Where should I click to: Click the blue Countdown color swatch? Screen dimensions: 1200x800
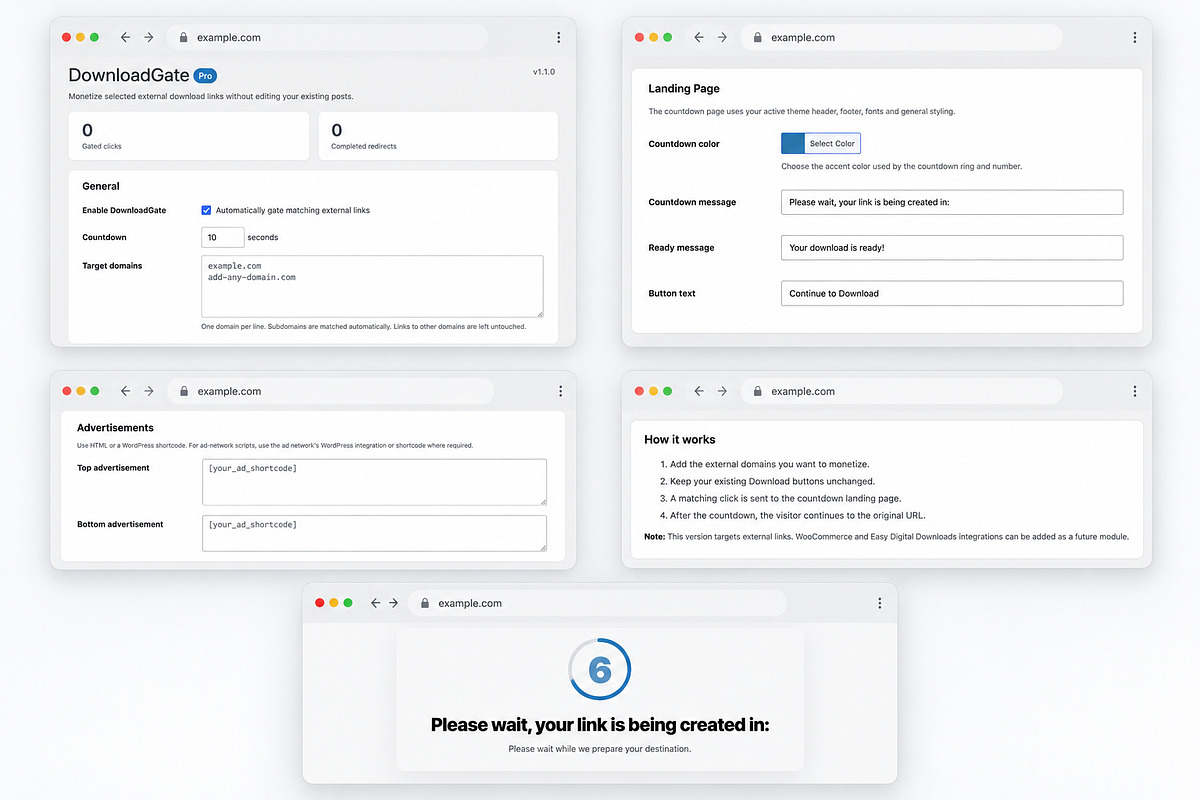tap(793, 143)
